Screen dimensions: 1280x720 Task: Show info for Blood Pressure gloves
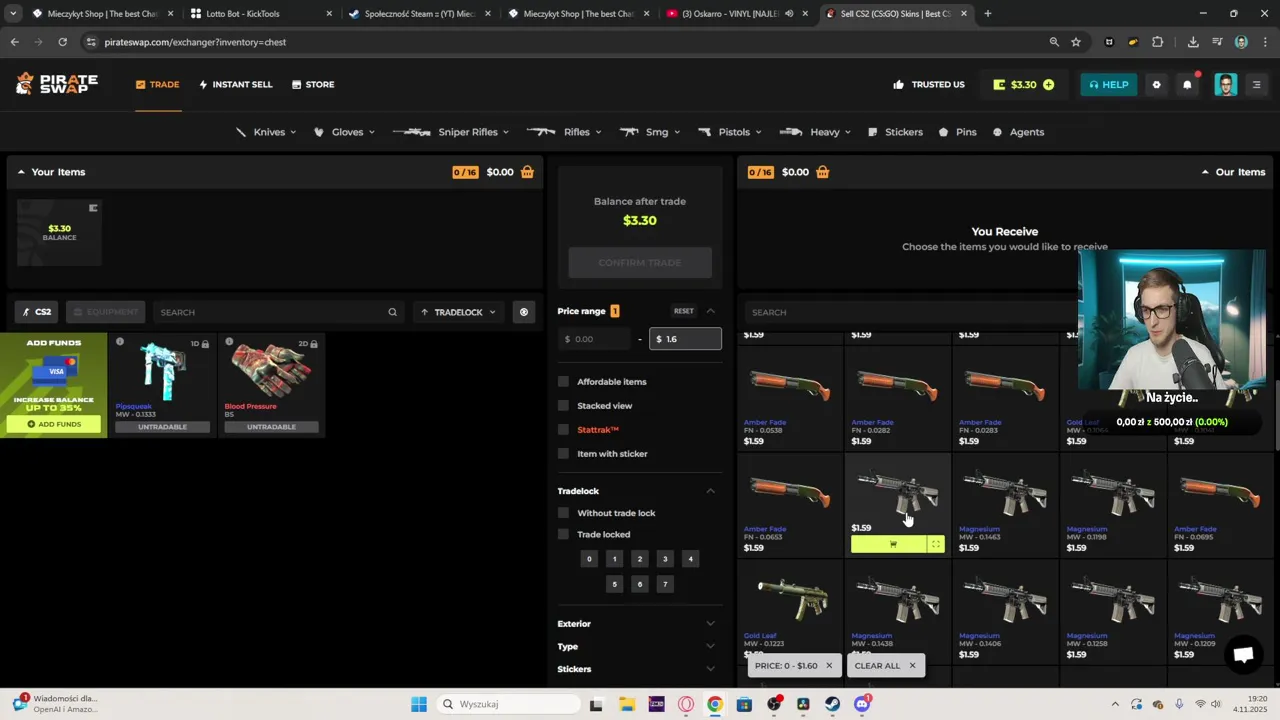[x=229, y=342]
